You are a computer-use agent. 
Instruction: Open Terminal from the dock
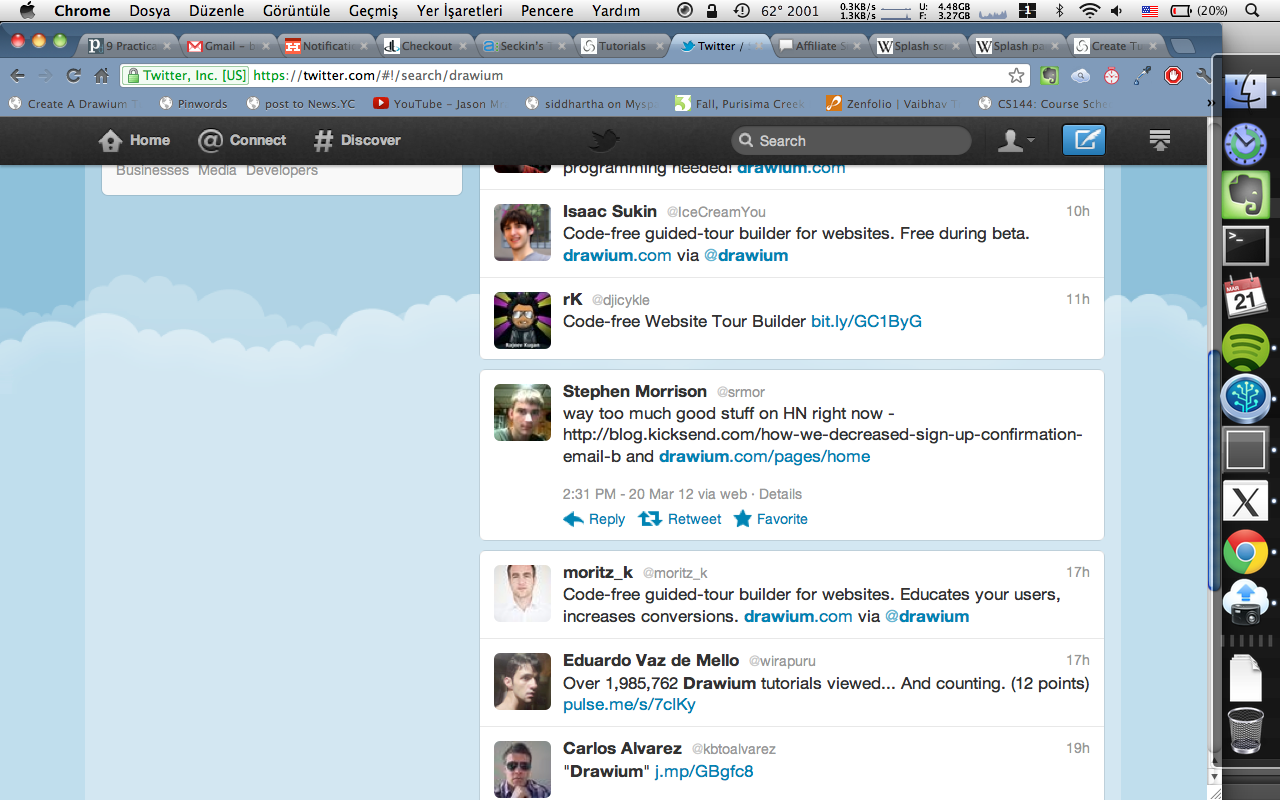pos(1245,245)
